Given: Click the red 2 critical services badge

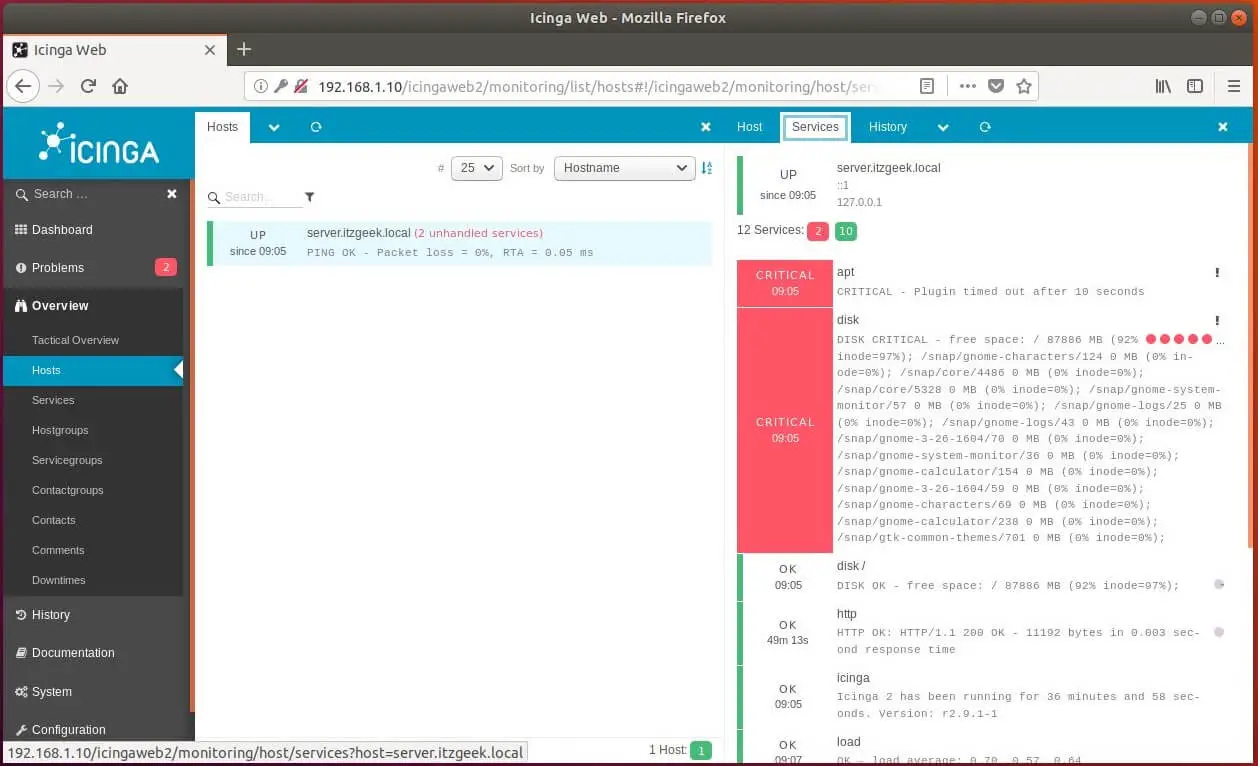Looking at the screenshot, I should pos(818,231).
